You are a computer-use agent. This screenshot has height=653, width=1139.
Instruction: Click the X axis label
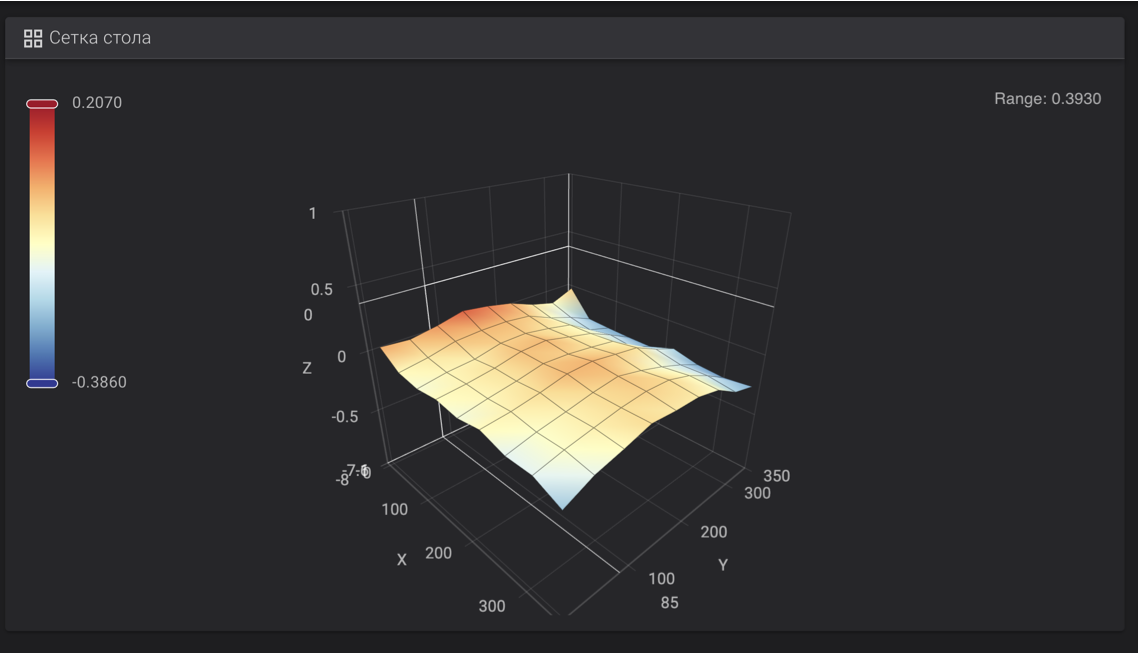pos(402,560)
